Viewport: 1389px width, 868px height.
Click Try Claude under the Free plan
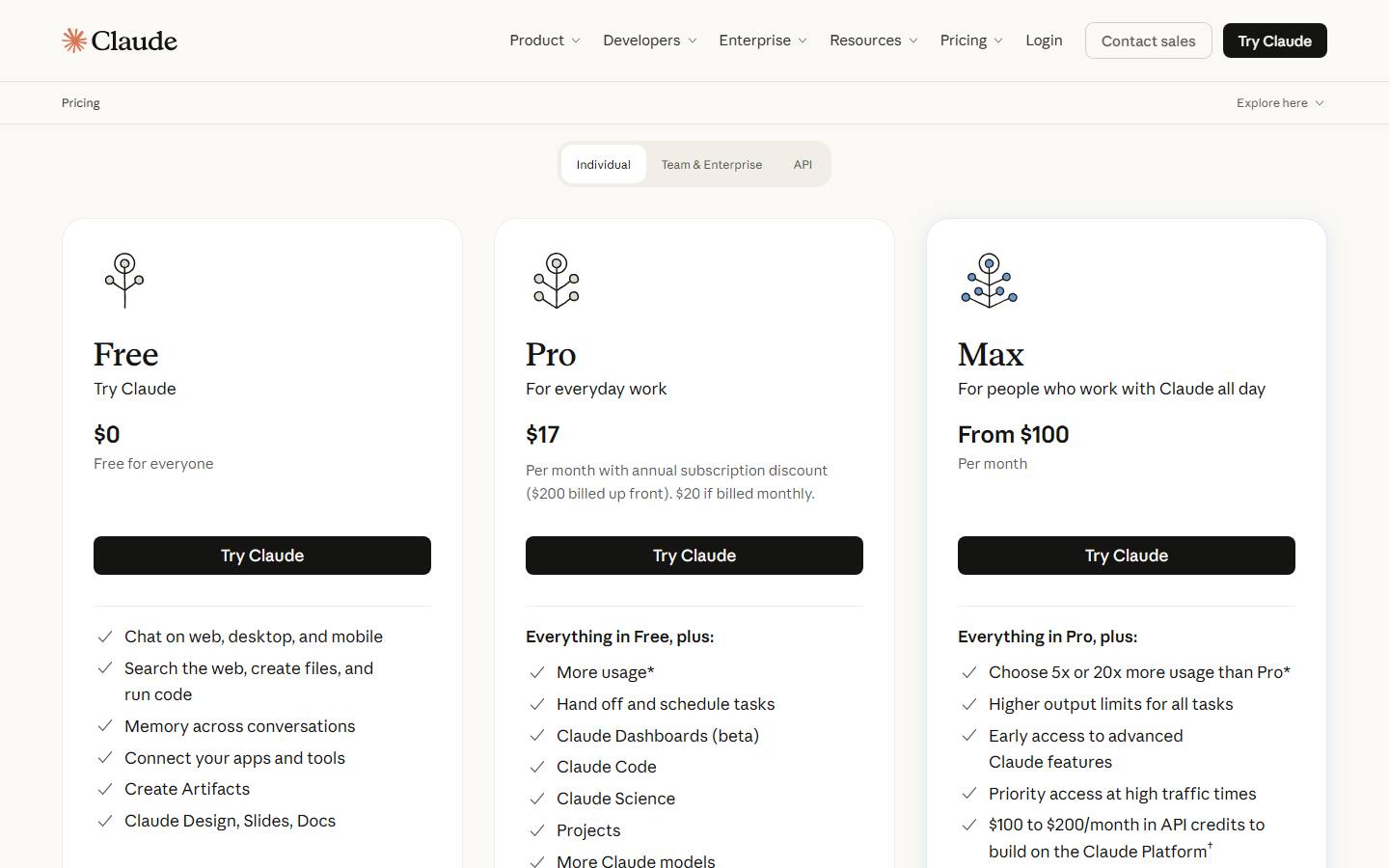pos(262,556)
